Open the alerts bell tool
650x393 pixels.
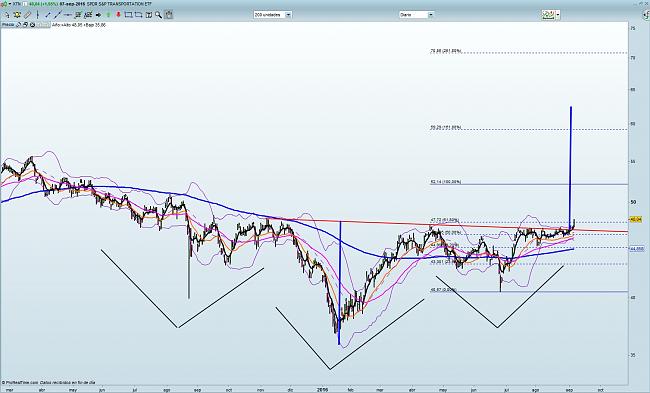(x=17, y=15)
